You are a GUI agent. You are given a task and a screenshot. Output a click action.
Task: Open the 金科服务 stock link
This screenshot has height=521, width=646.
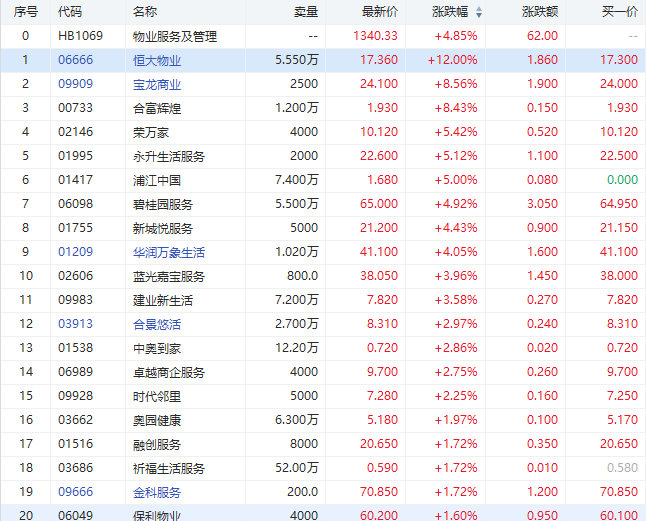click(x=157, y=493)
